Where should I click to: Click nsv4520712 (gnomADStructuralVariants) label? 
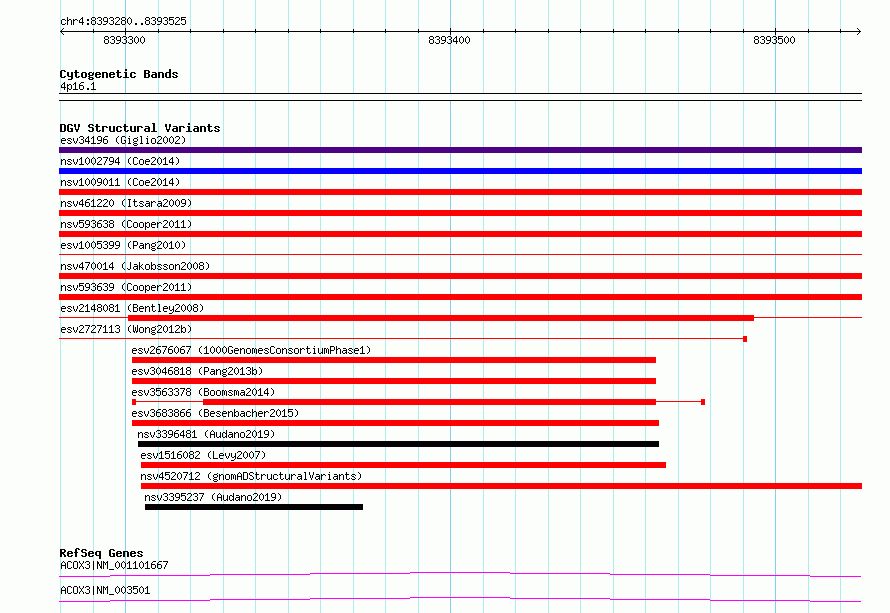pos(251,476)
